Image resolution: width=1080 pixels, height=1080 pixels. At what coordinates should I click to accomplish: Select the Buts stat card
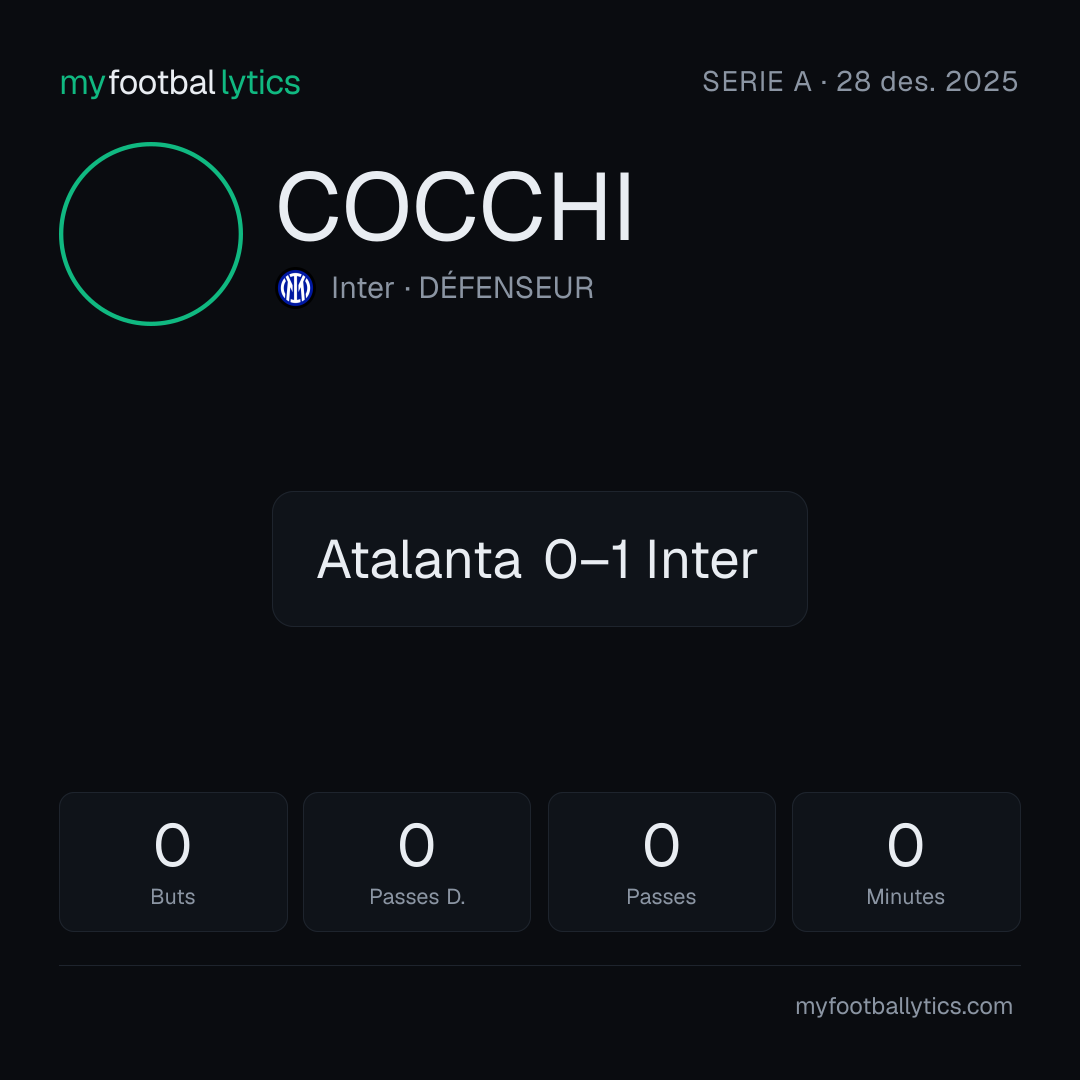[x=173, y=862]
